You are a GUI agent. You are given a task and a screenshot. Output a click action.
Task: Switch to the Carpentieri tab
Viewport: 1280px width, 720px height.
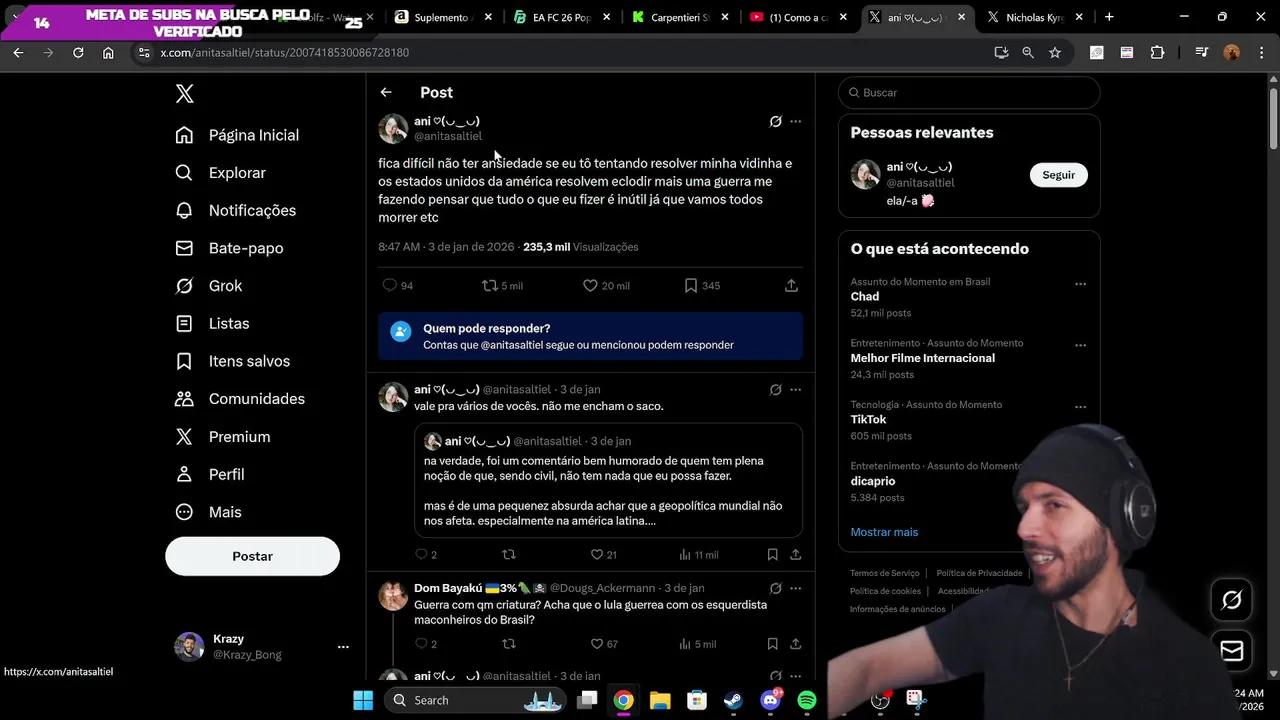click(x=682, y=17)
